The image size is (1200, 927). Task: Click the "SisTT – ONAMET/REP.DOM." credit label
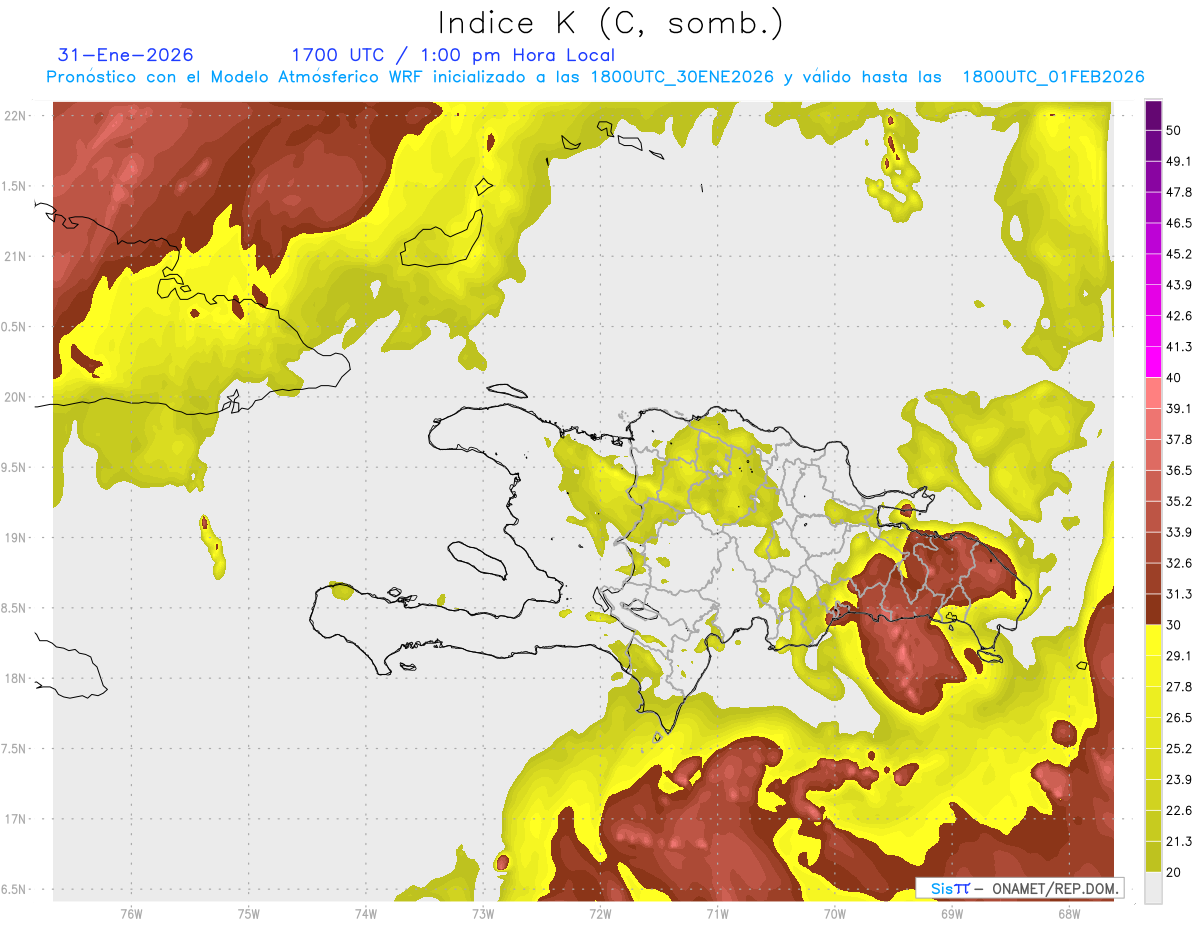point(1021,888)
